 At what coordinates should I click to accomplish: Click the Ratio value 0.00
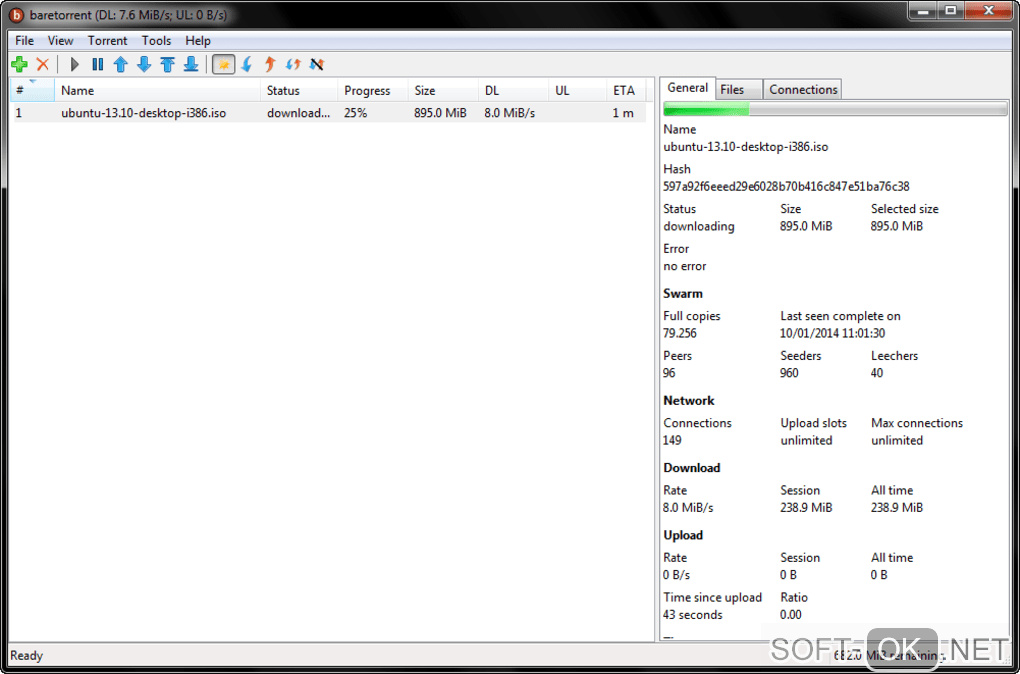coord(790,615)
